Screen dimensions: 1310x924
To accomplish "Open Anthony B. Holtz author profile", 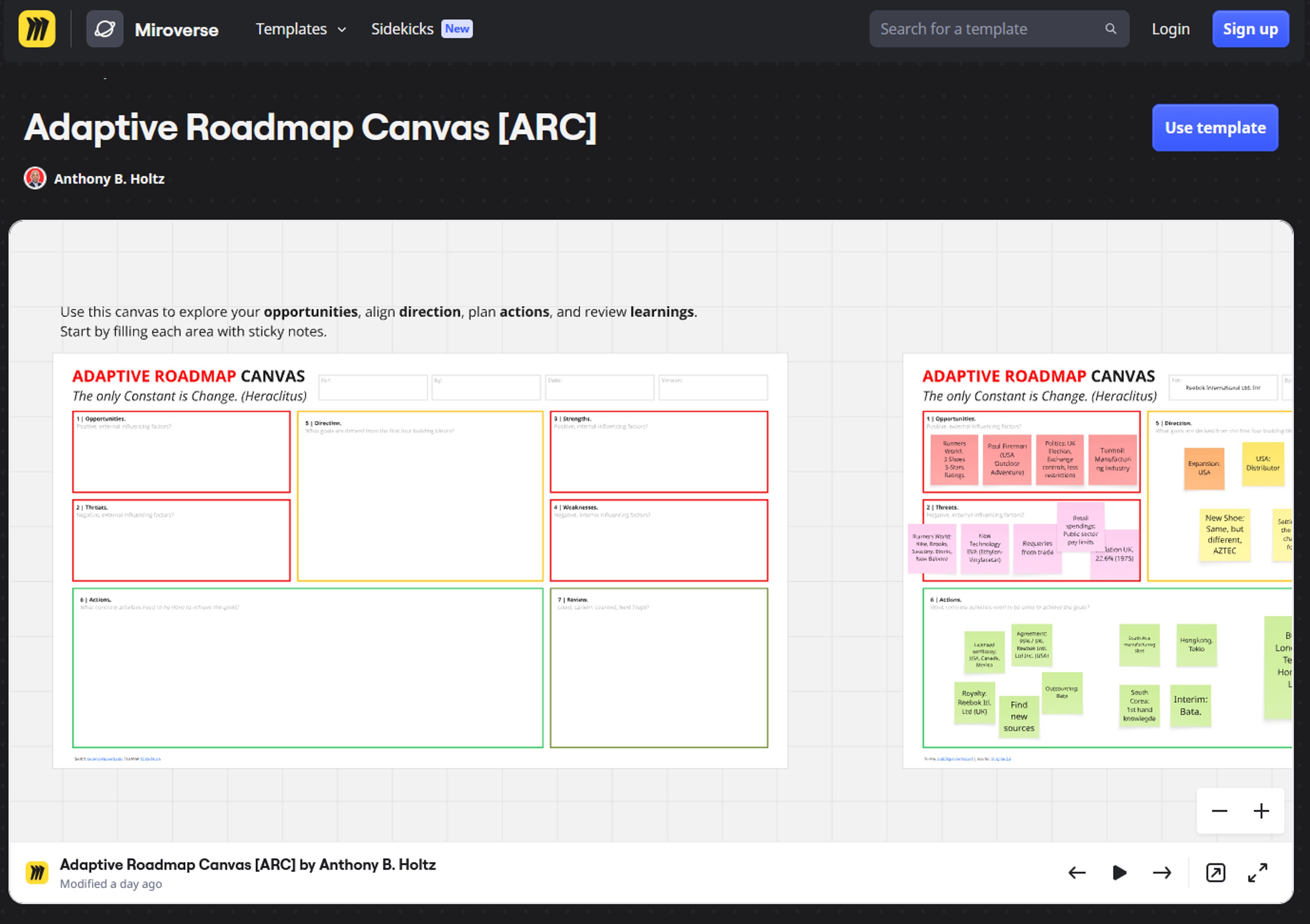I will [x=109, y=179].
